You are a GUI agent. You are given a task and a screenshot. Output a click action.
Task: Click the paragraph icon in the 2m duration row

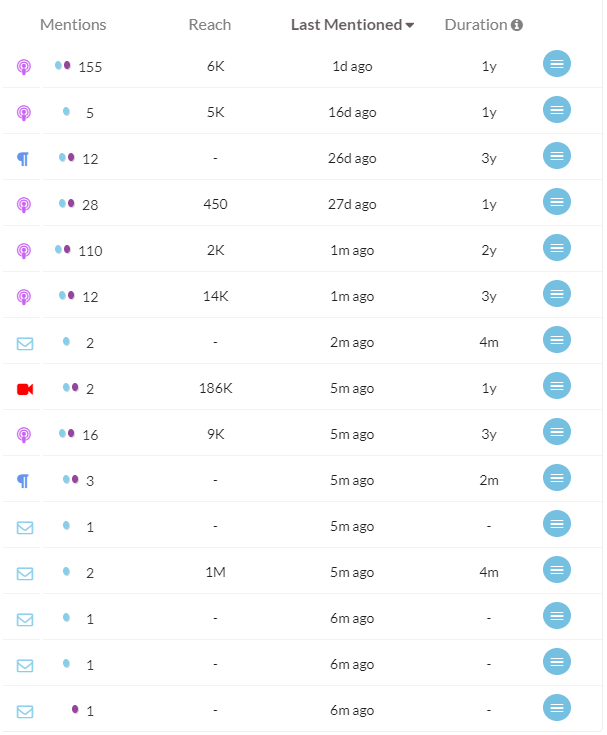point(23,481)
